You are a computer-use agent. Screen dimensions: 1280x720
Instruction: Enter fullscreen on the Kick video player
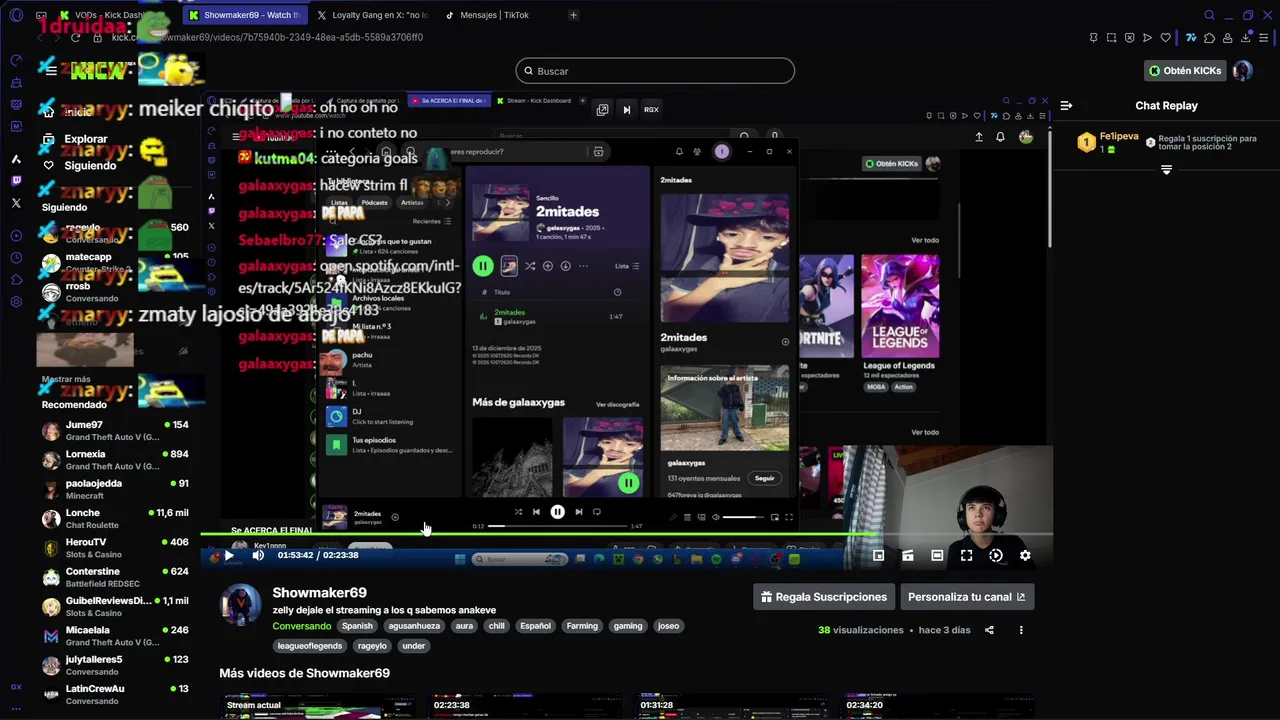tap(966, 555)
